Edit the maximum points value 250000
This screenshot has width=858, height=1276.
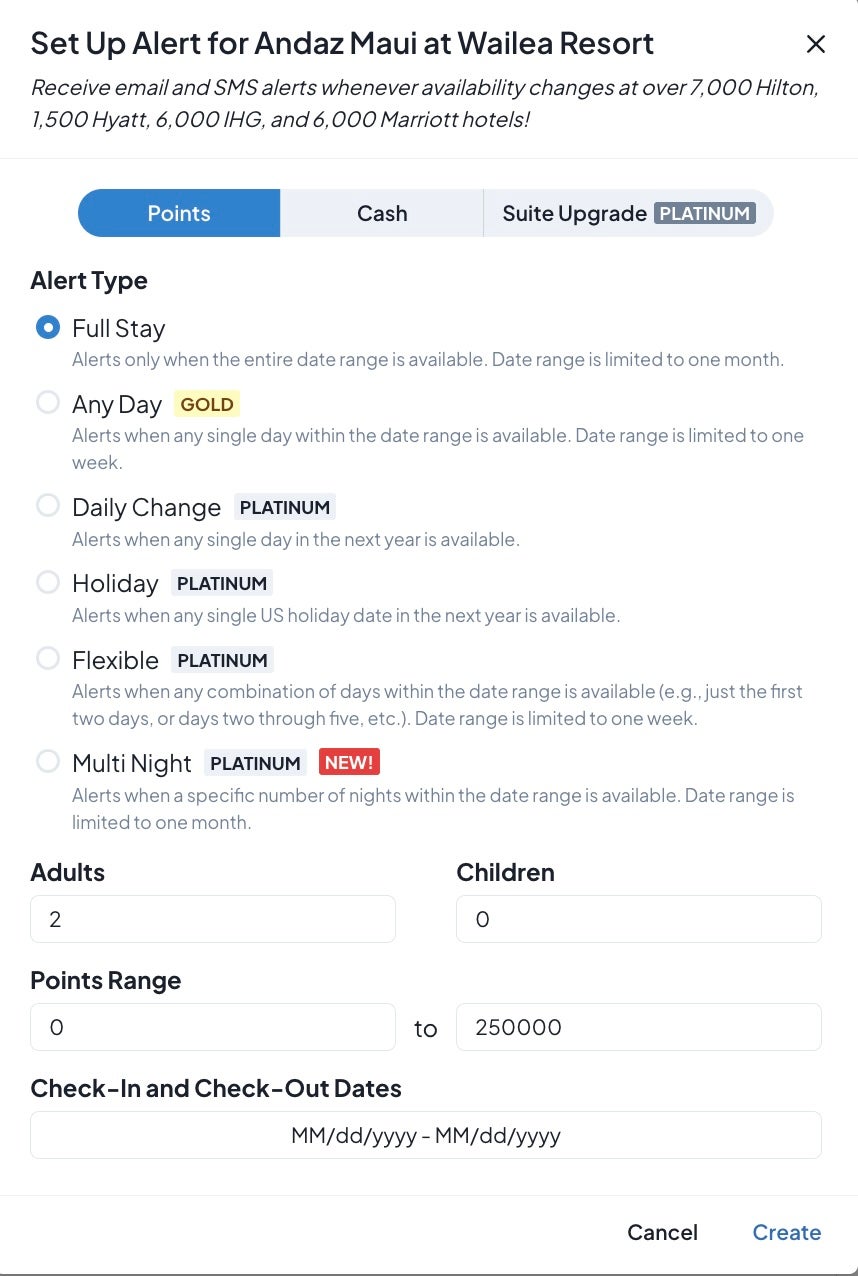(x=638, y=1027)
